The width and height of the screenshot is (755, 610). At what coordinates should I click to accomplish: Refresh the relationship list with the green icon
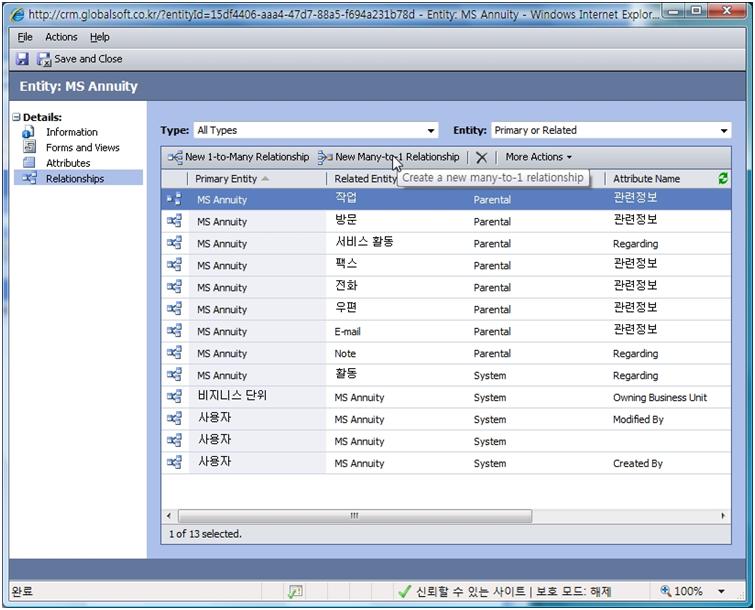[723, 178]
